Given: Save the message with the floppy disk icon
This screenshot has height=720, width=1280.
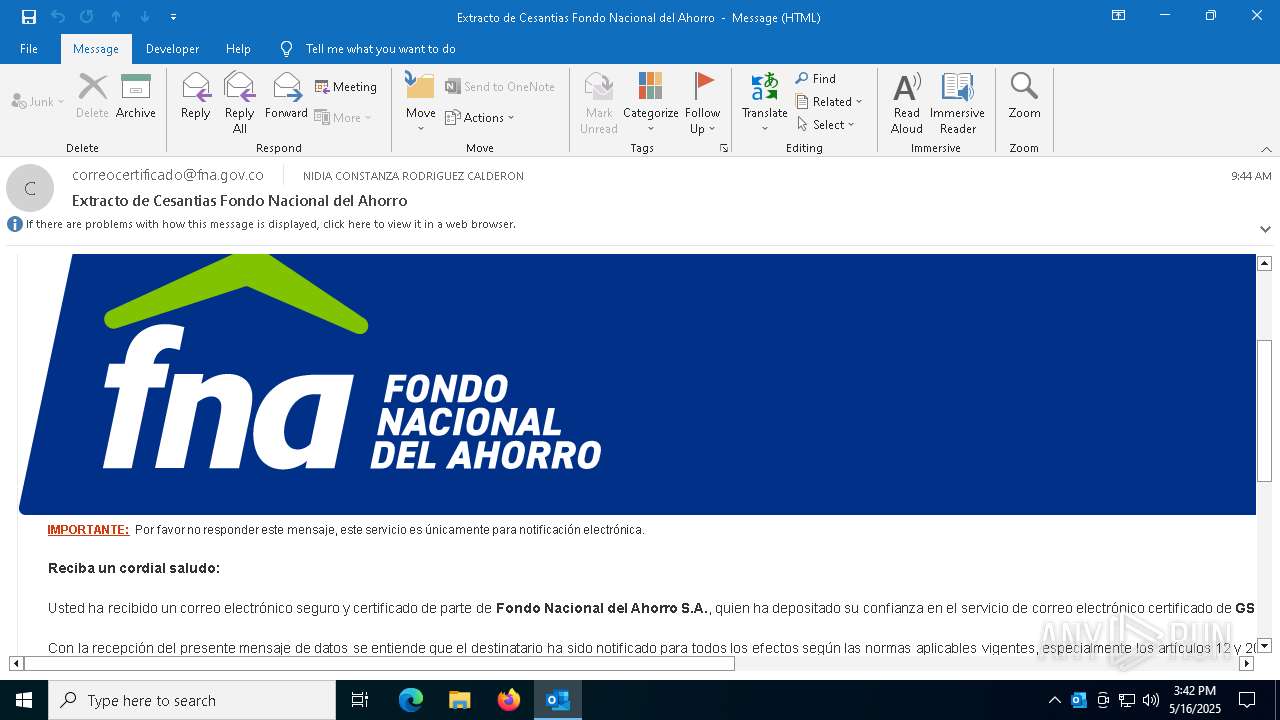Looking at the screenshot, I should (29, 17).
